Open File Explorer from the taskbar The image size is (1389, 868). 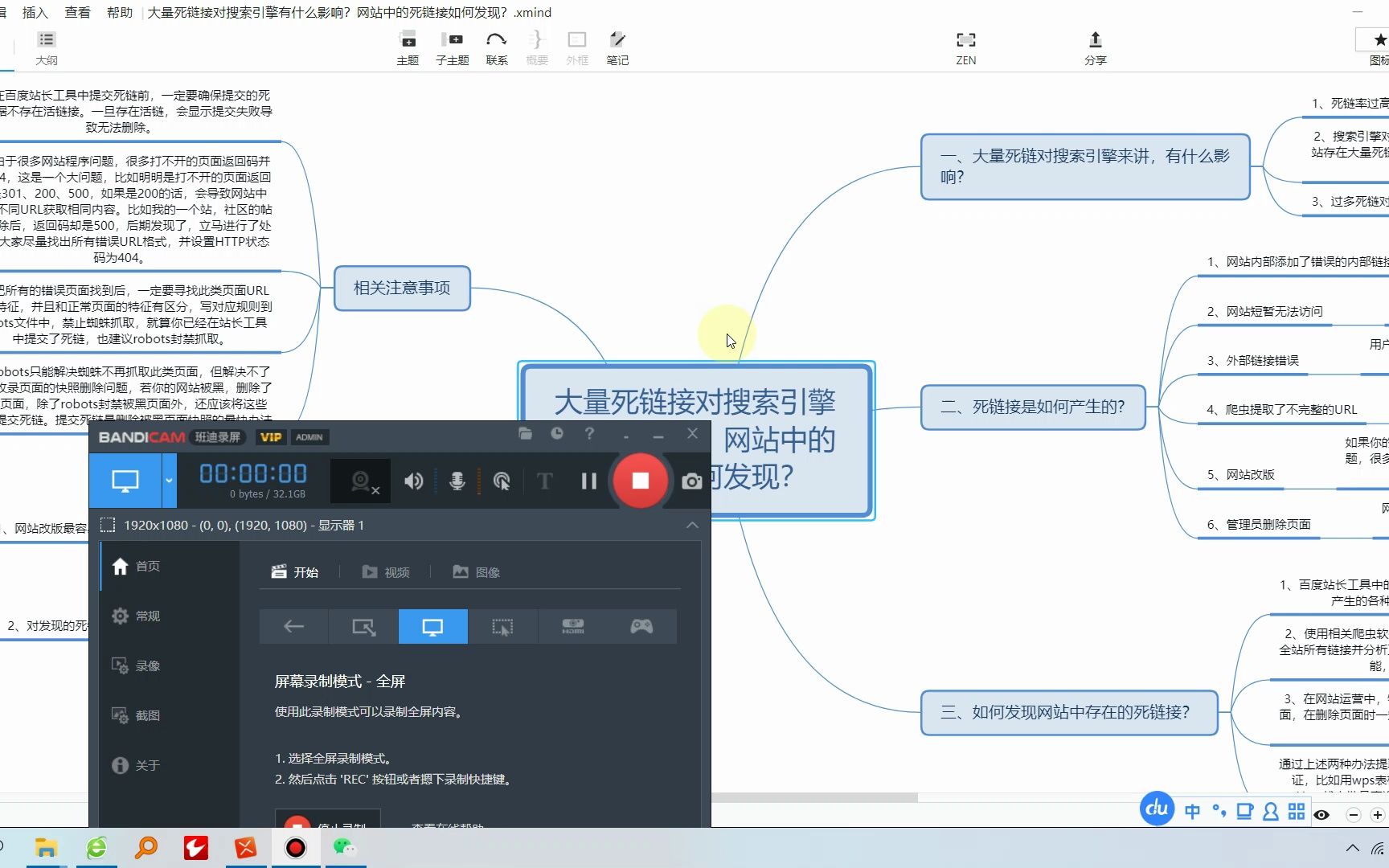click(46, 848)
